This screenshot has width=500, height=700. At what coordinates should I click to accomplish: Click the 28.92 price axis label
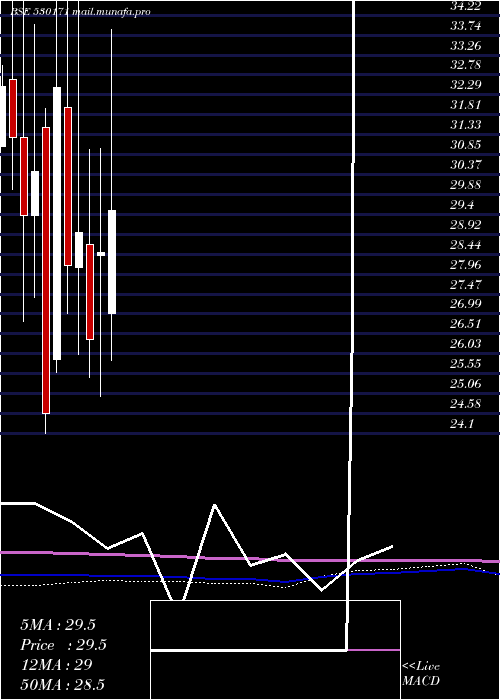[x=466, y=225]
